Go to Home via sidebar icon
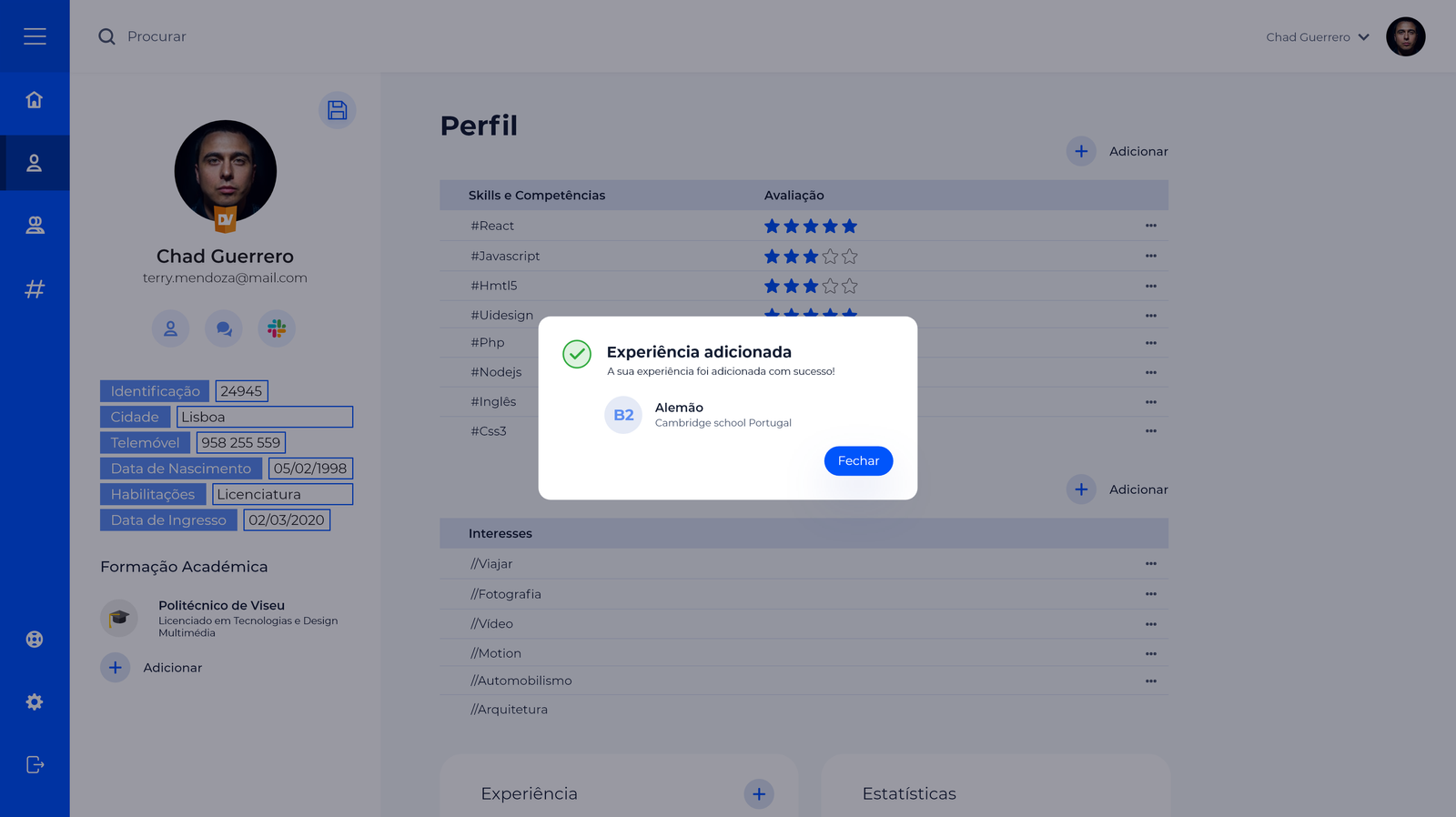Viewport: 1456px width, 817px height. (x=35, y=100)
